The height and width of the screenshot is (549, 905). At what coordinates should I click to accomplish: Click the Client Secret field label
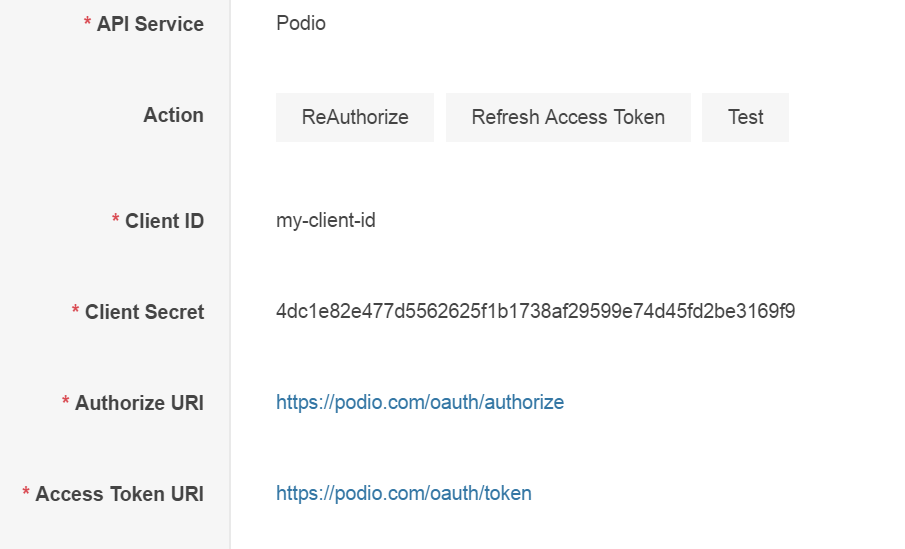pyautogui.click(x=144, y=312)
